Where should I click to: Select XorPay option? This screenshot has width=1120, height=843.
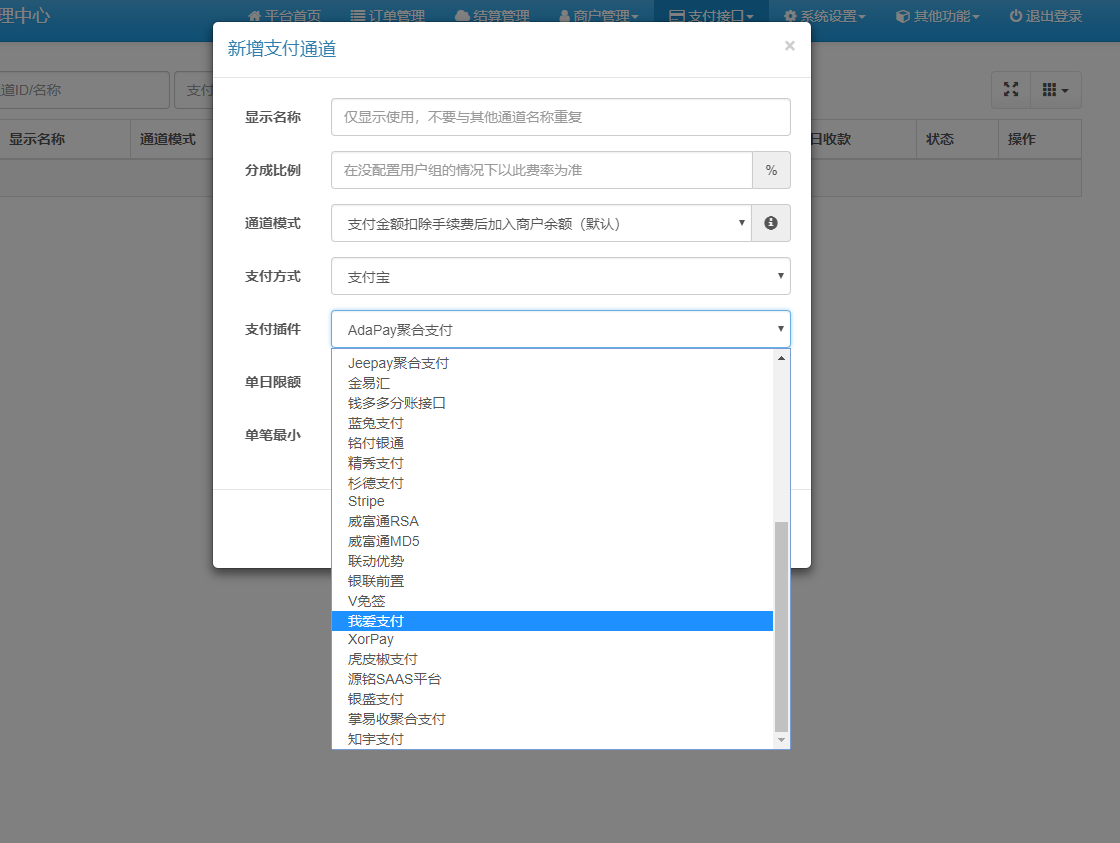click(x=552, y=639)
